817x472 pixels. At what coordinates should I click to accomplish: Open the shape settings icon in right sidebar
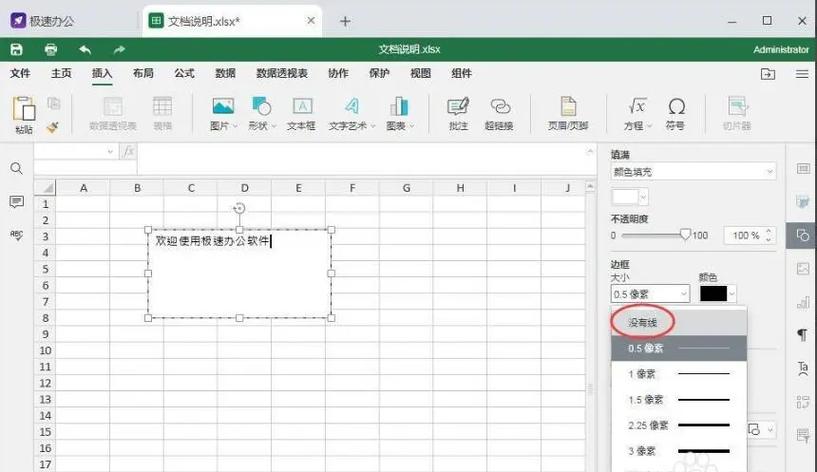(x=803, y=235)
